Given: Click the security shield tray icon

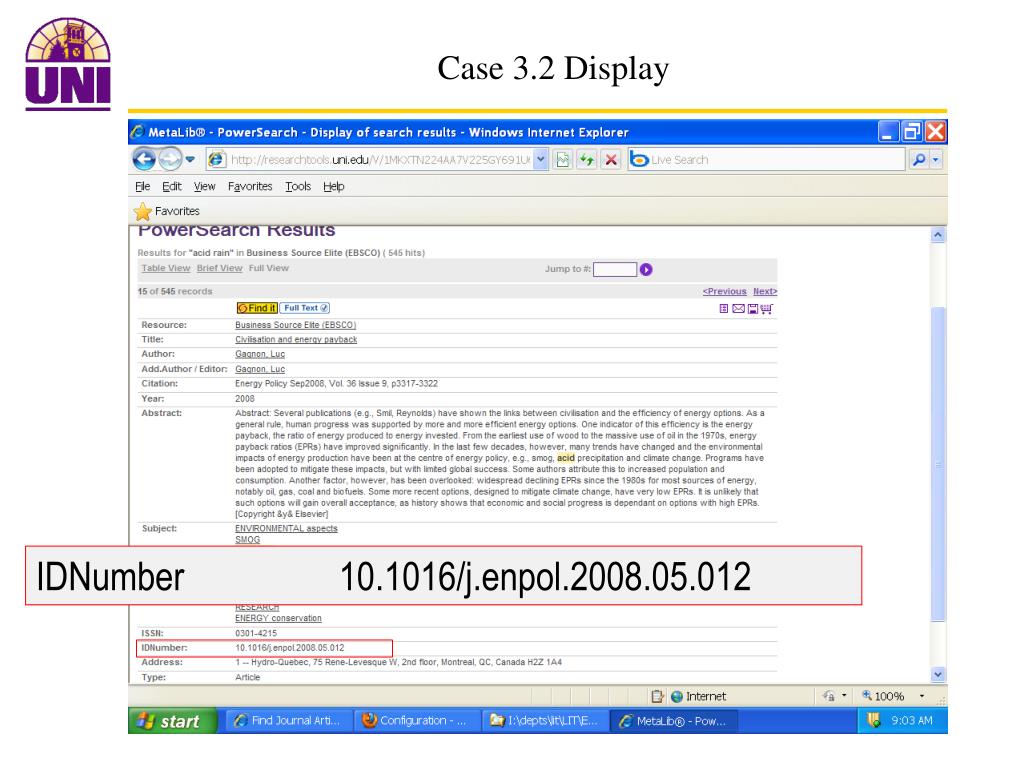Looking at the screenshot, I should 874,720.
